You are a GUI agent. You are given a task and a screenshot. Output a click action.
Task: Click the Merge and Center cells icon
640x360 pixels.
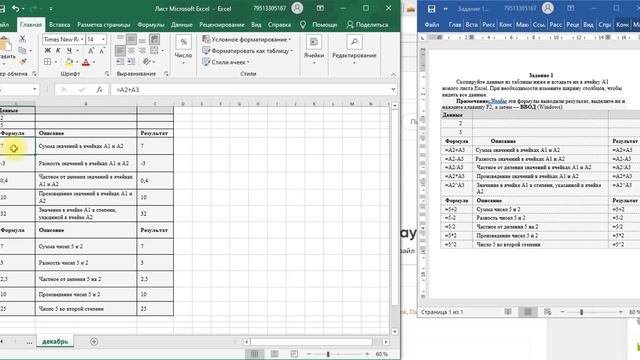point(154,51)
